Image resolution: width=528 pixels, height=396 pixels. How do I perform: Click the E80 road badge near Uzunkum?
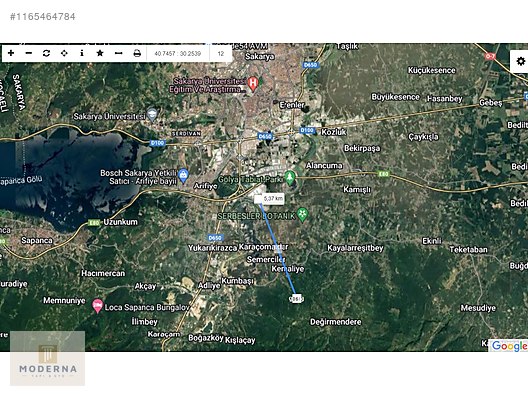[94, 223]
